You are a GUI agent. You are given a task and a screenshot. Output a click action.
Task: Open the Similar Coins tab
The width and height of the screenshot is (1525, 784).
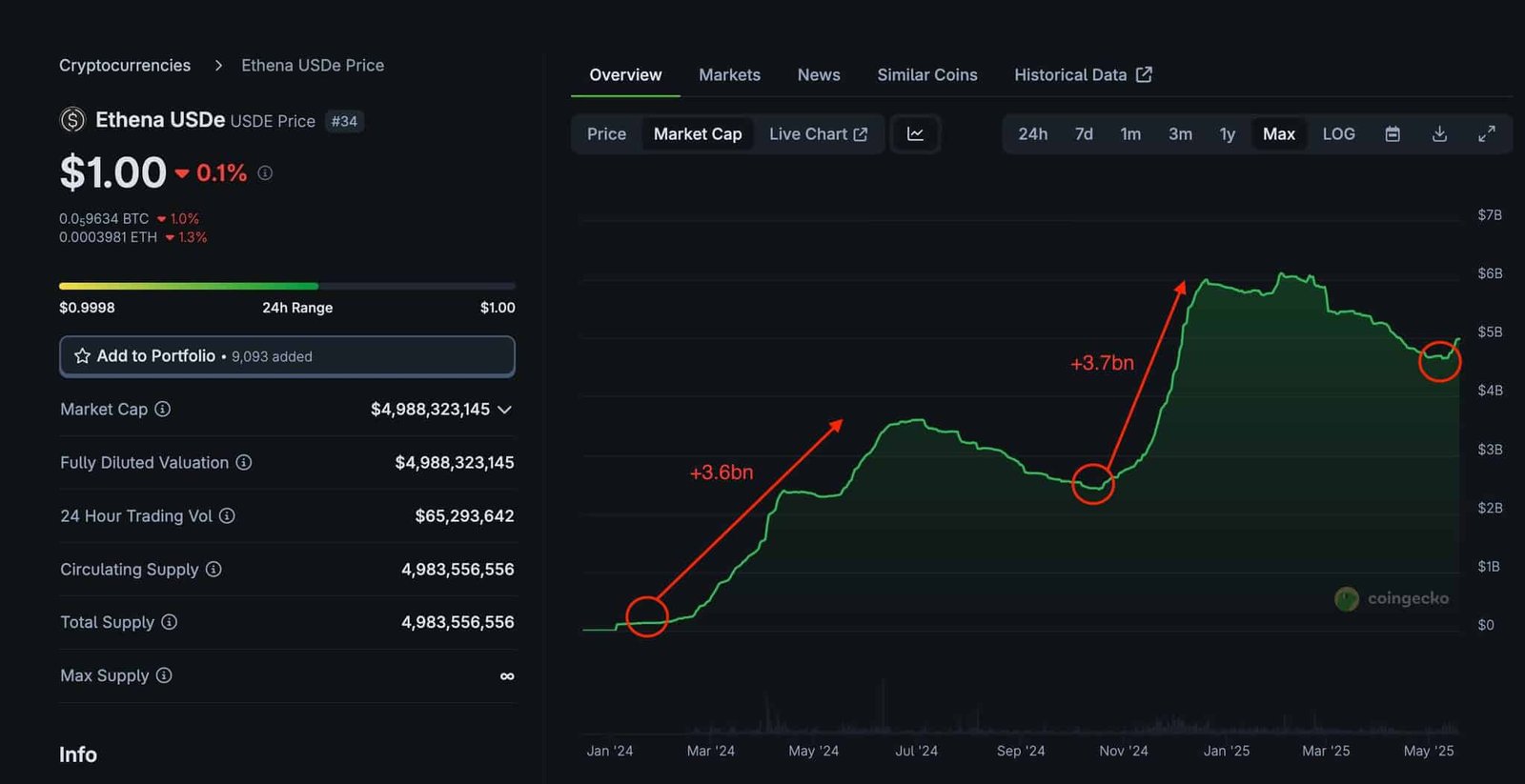pyautogui.click(x=927, y=75)
